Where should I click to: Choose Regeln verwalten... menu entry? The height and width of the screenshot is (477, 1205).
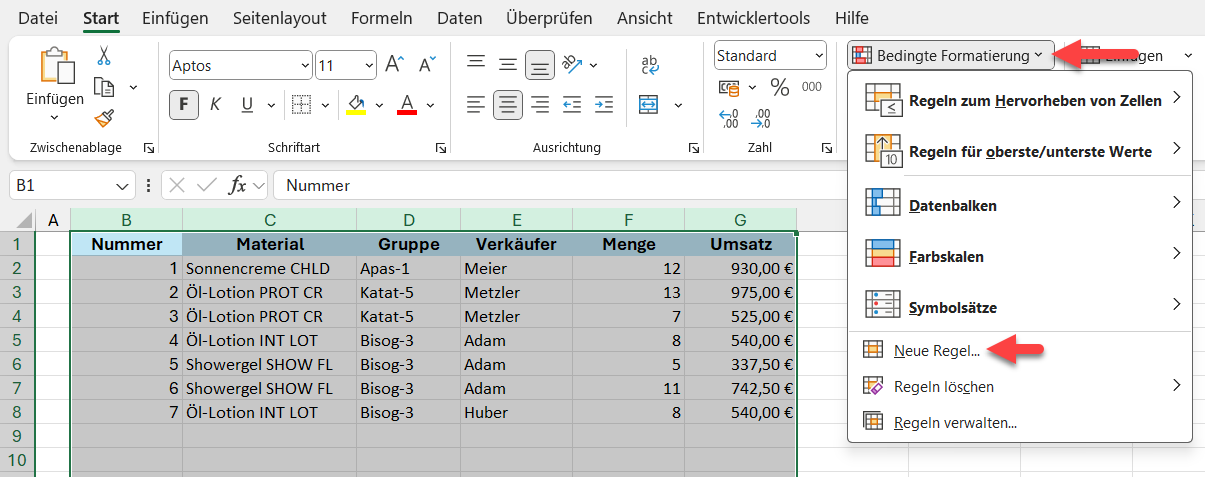(955, 422)
